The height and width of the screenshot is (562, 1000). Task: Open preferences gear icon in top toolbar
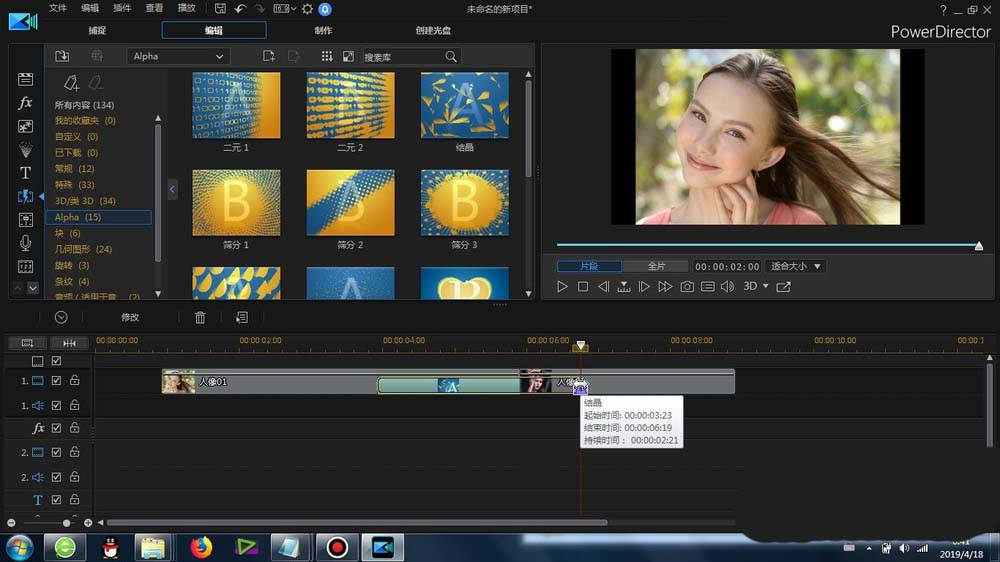tap(307, 9)
